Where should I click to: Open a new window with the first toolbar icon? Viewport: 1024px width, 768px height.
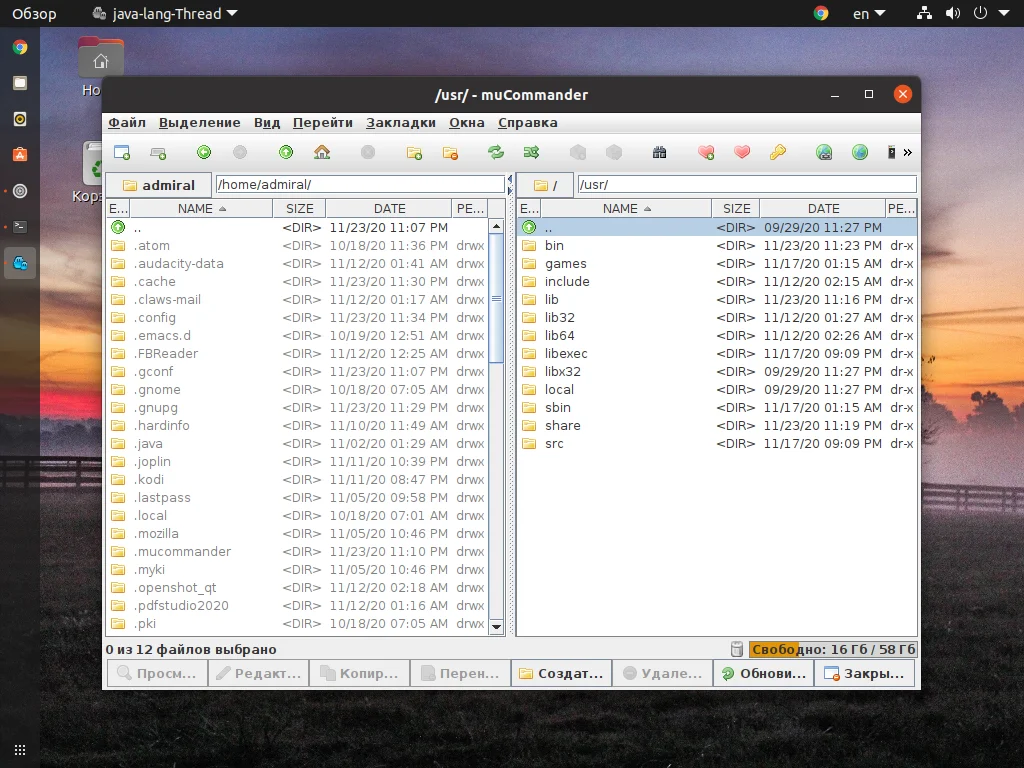[x=122, y=152]
